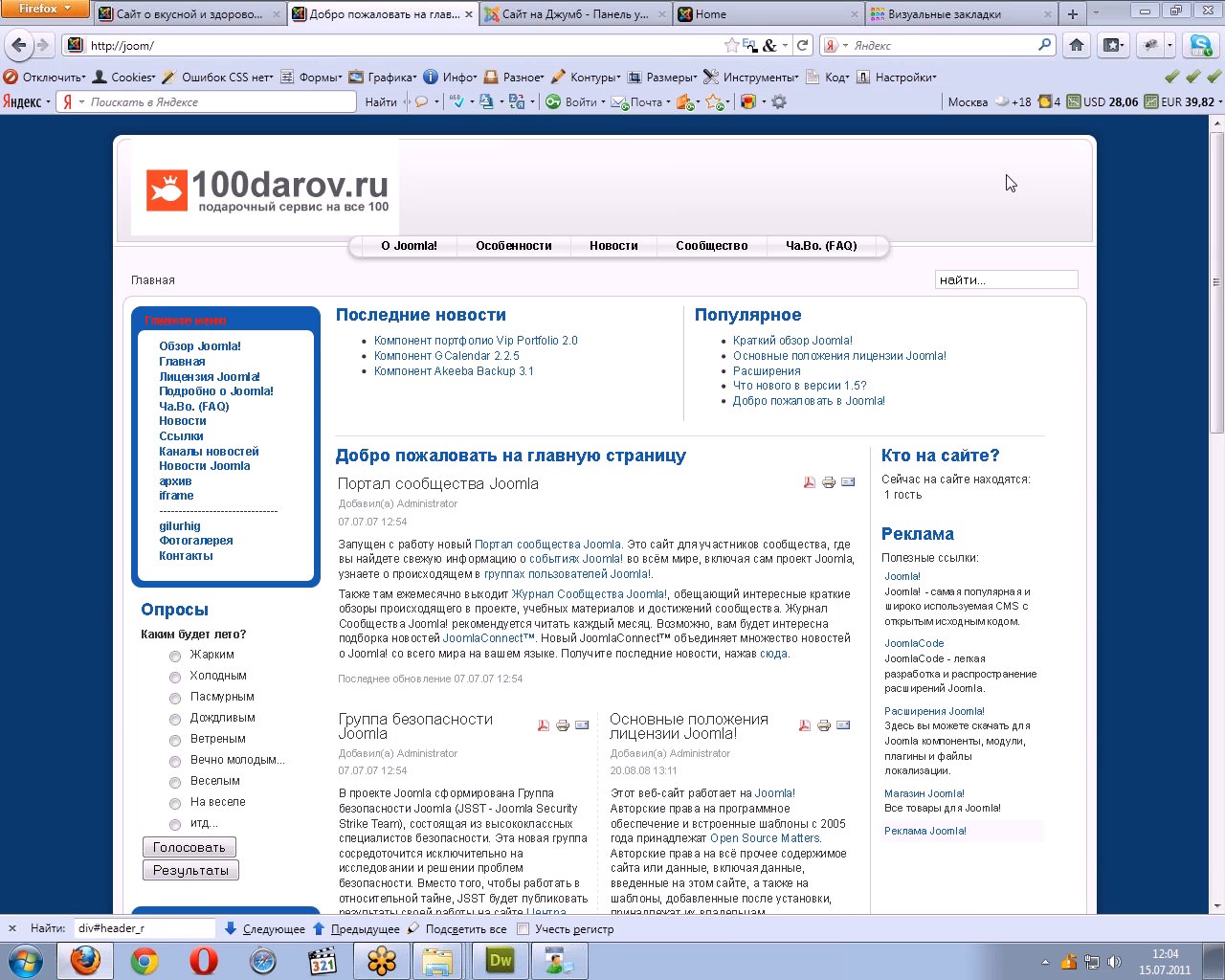Close the find bar with the X
The image size is (1225, 980).
(12, 928)
